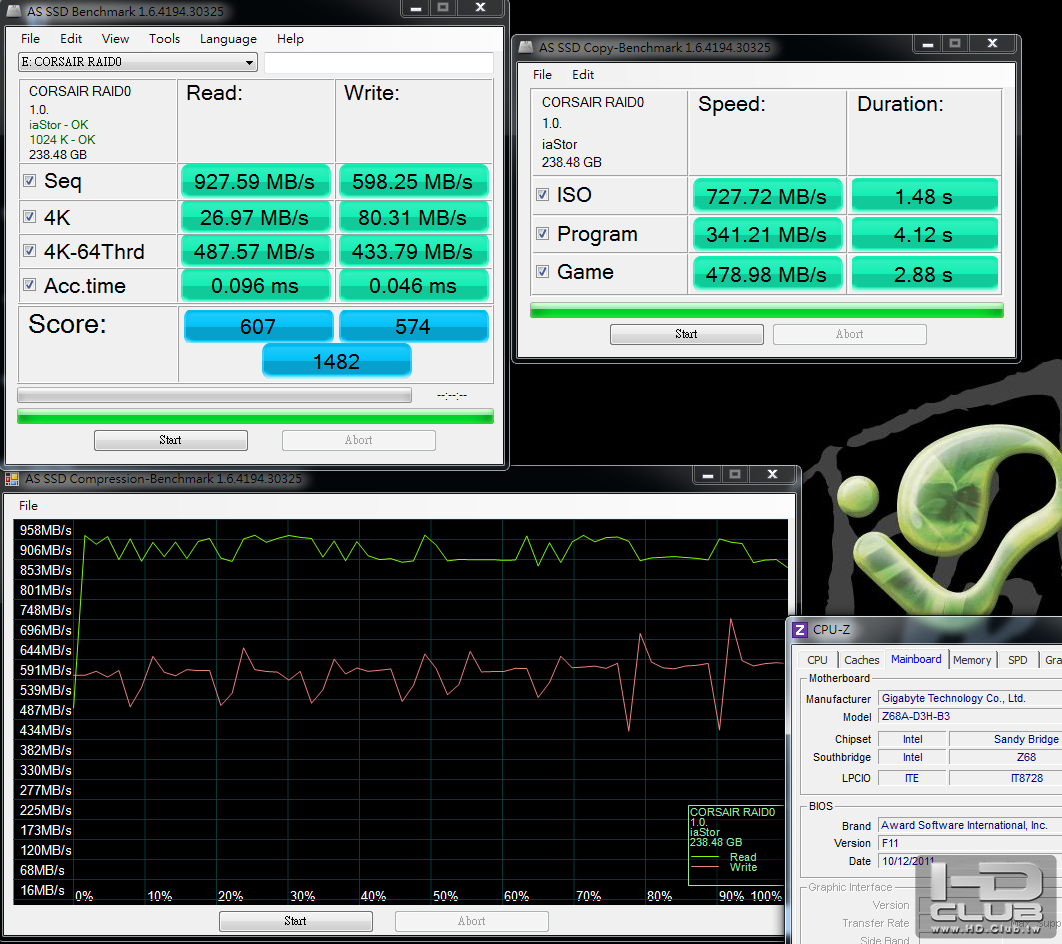The height and width of the screenshot is (944, 1062).
Task: Click the 4K-64Thrd write result 433.79 MB/s
Action: 413,251
